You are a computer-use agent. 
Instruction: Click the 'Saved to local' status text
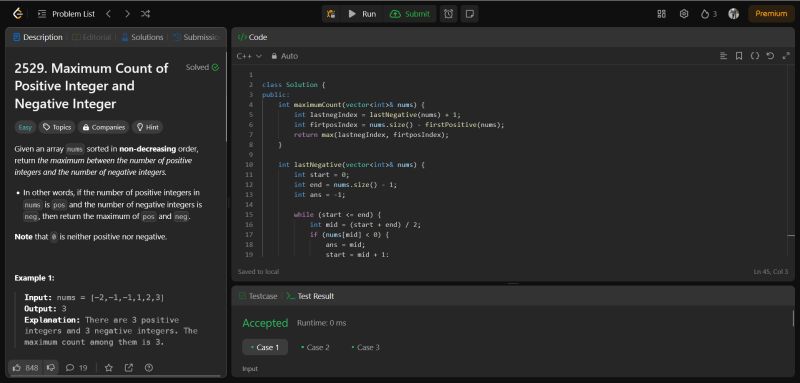[x=258, y=272]
